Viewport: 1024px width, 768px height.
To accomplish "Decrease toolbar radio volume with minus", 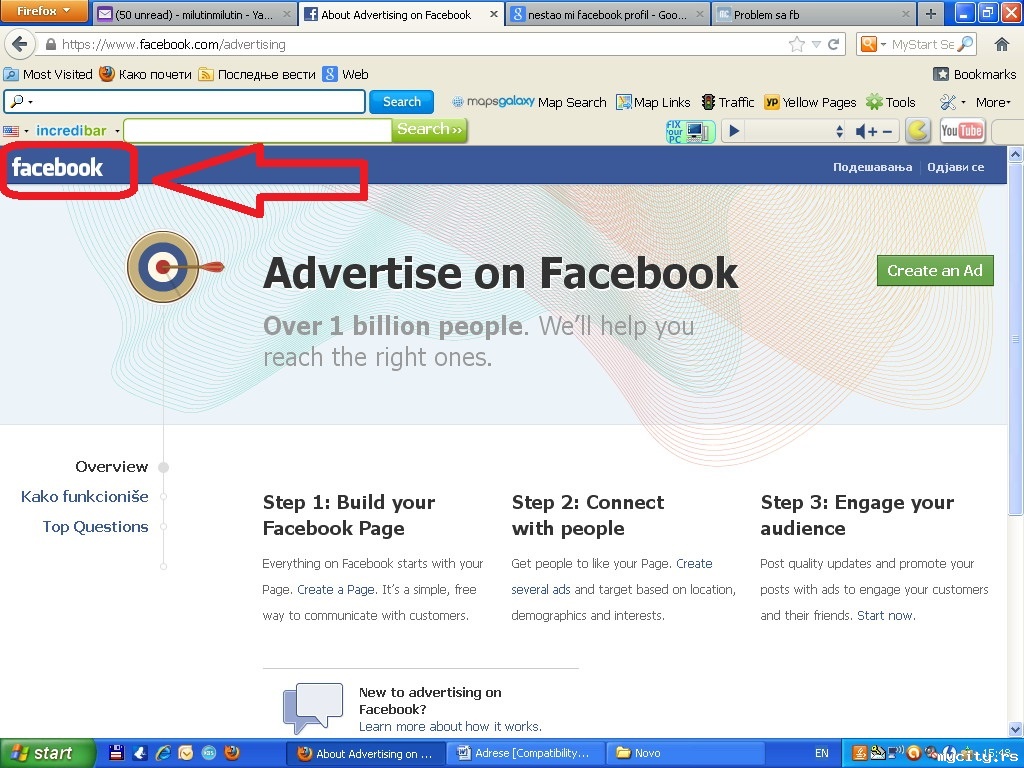I will (887, 132).
